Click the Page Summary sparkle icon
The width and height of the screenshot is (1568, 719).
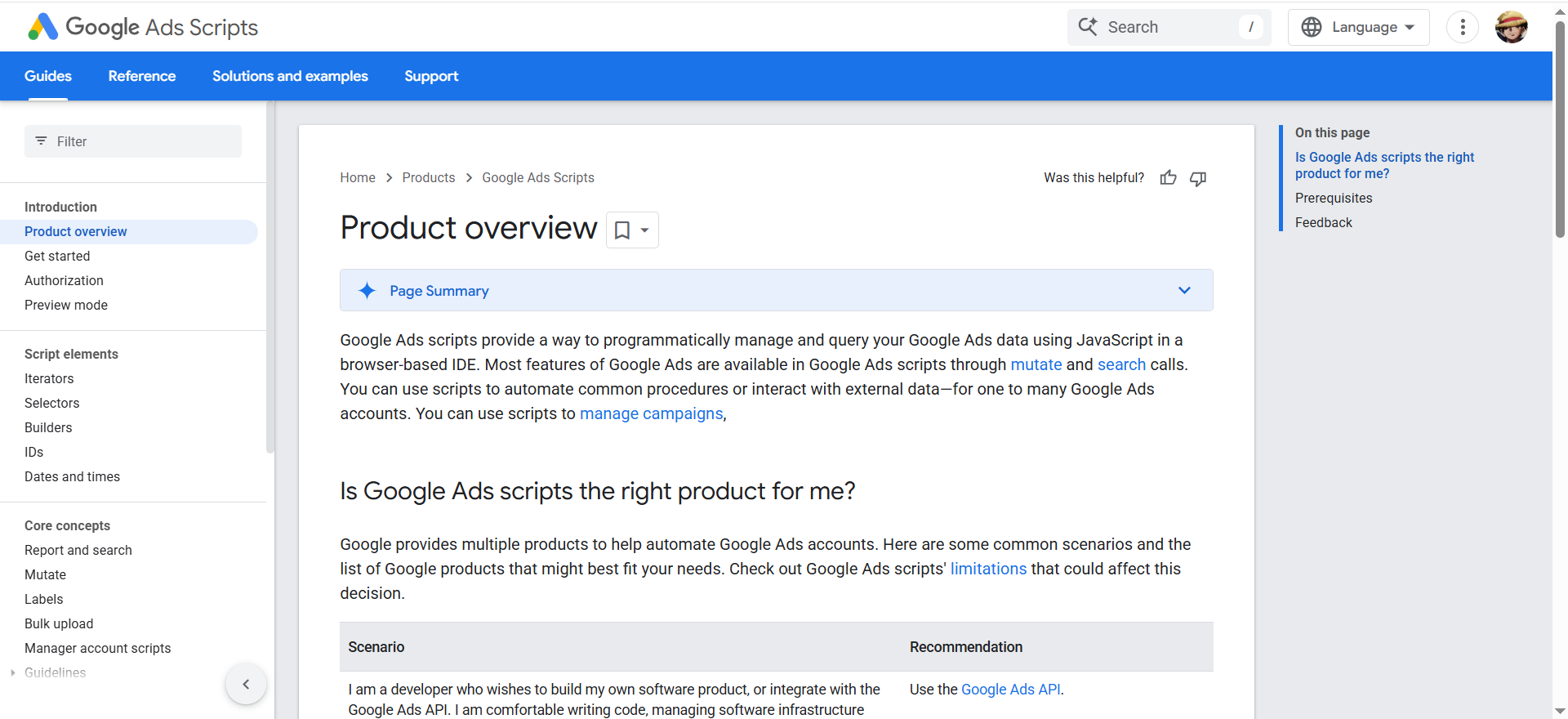tap(367, 291)
